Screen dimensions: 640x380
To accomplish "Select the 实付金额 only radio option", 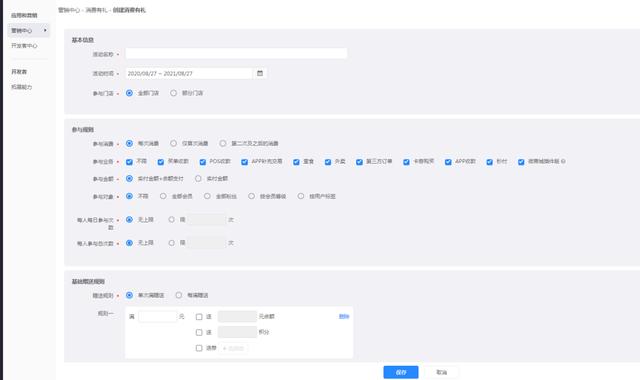I will 198,178.
